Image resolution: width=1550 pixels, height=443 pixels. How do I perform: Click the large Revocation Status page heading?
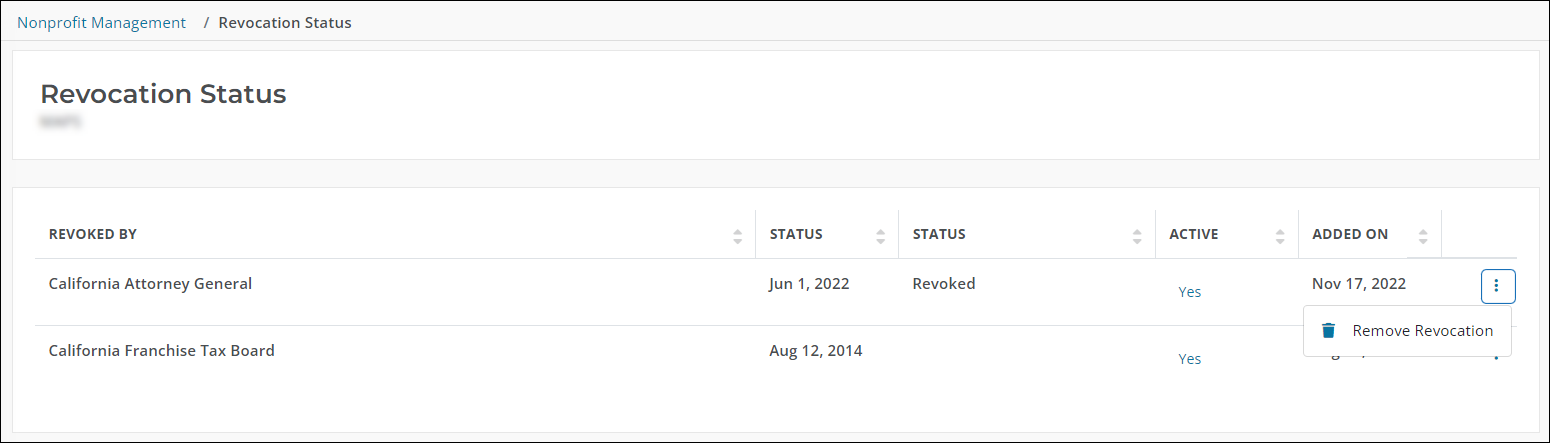pos(163,94)
